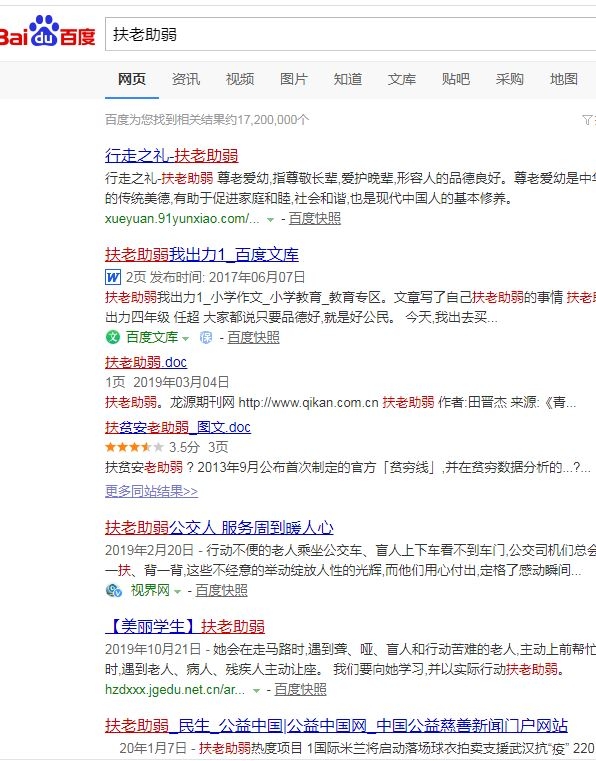The height and width of the screenshot is (761, 596).
Task: Click the date text 2019年03月04日
Action: pyautogui.click(x=181, y=382)
